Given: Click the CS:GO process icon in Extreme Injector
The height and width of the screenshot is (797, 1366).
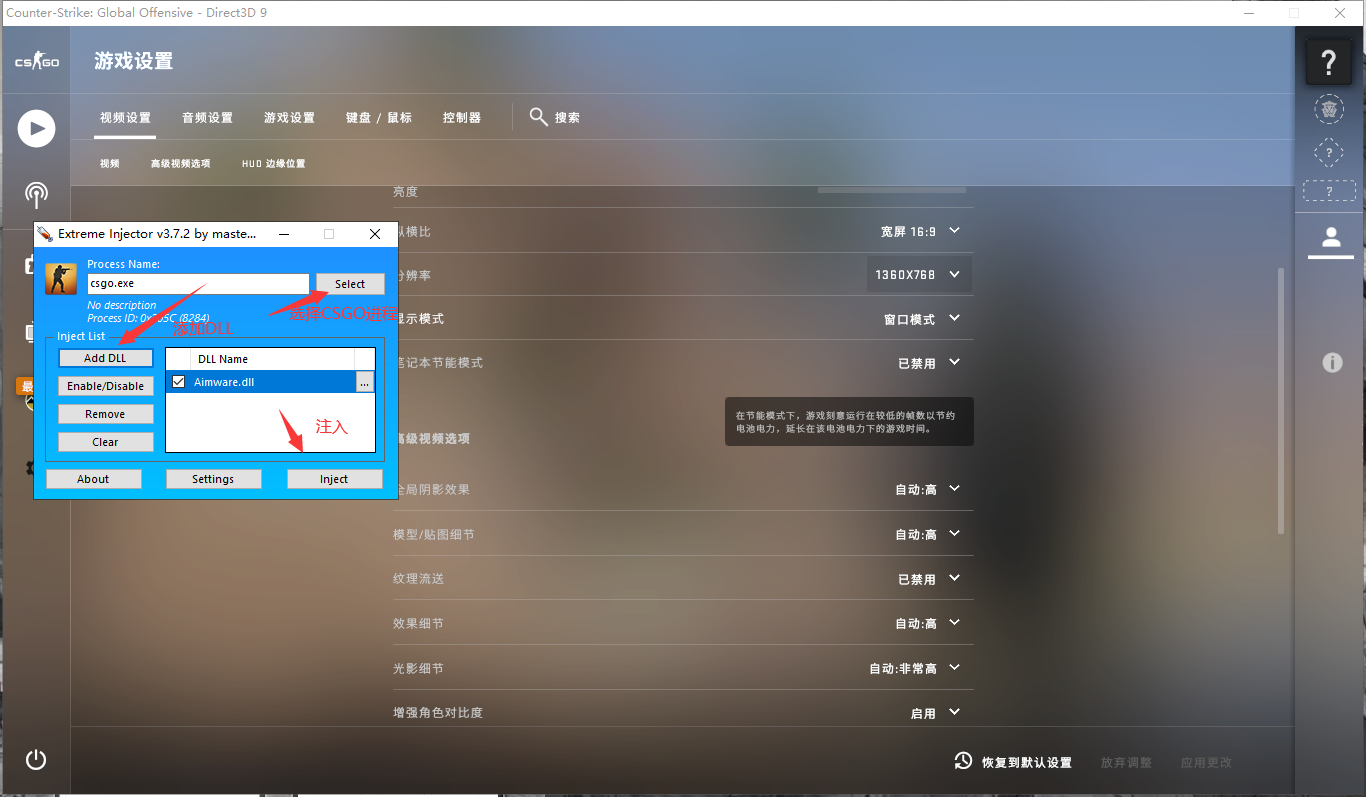Looking at the screenshot, I should pos(61,278).
